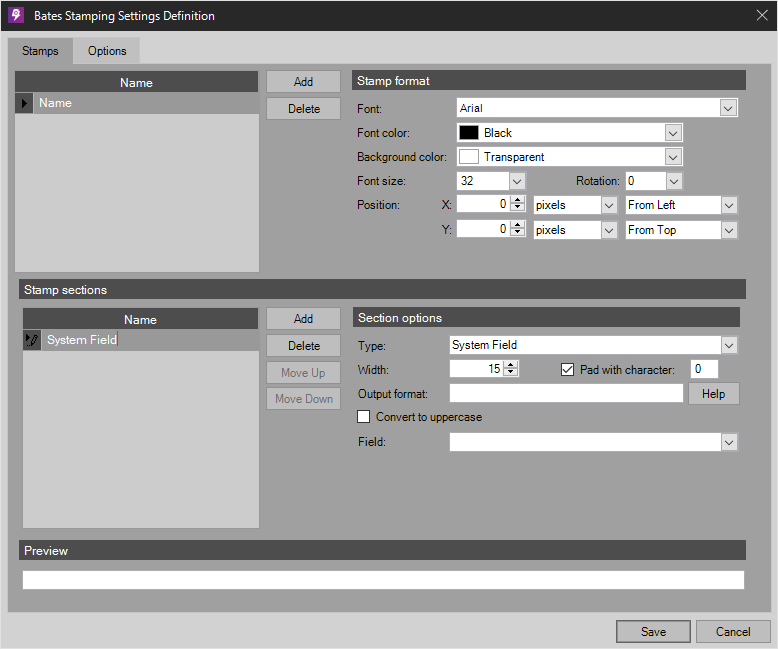778x649 pixels.
Task: Click the edit pencil indicator beside System Field
Action: click(32, 340)
